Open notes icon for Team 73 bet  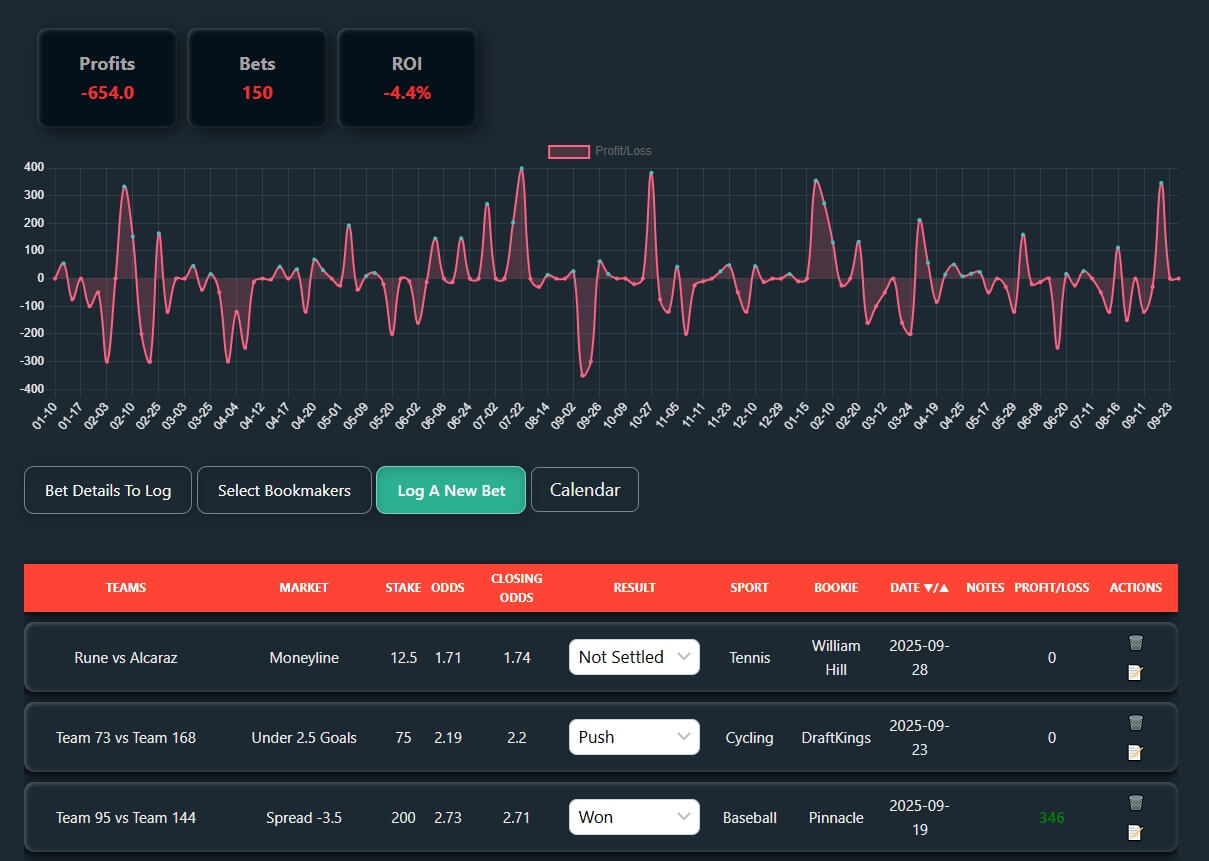pos(1135,752)
